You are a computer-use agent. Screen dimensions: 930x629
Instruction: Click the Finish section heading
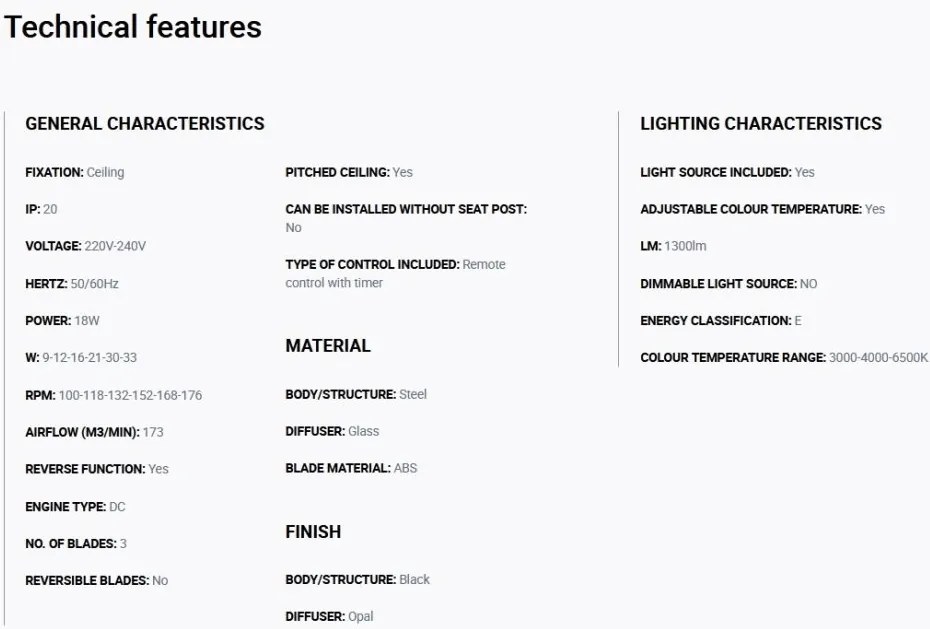click(313, 532)
